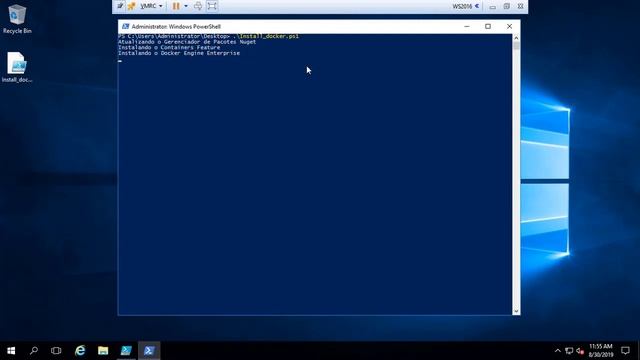Click the VMRC toolbar grip icon
The image size is (640, 360).
click(x=120, y=6)
